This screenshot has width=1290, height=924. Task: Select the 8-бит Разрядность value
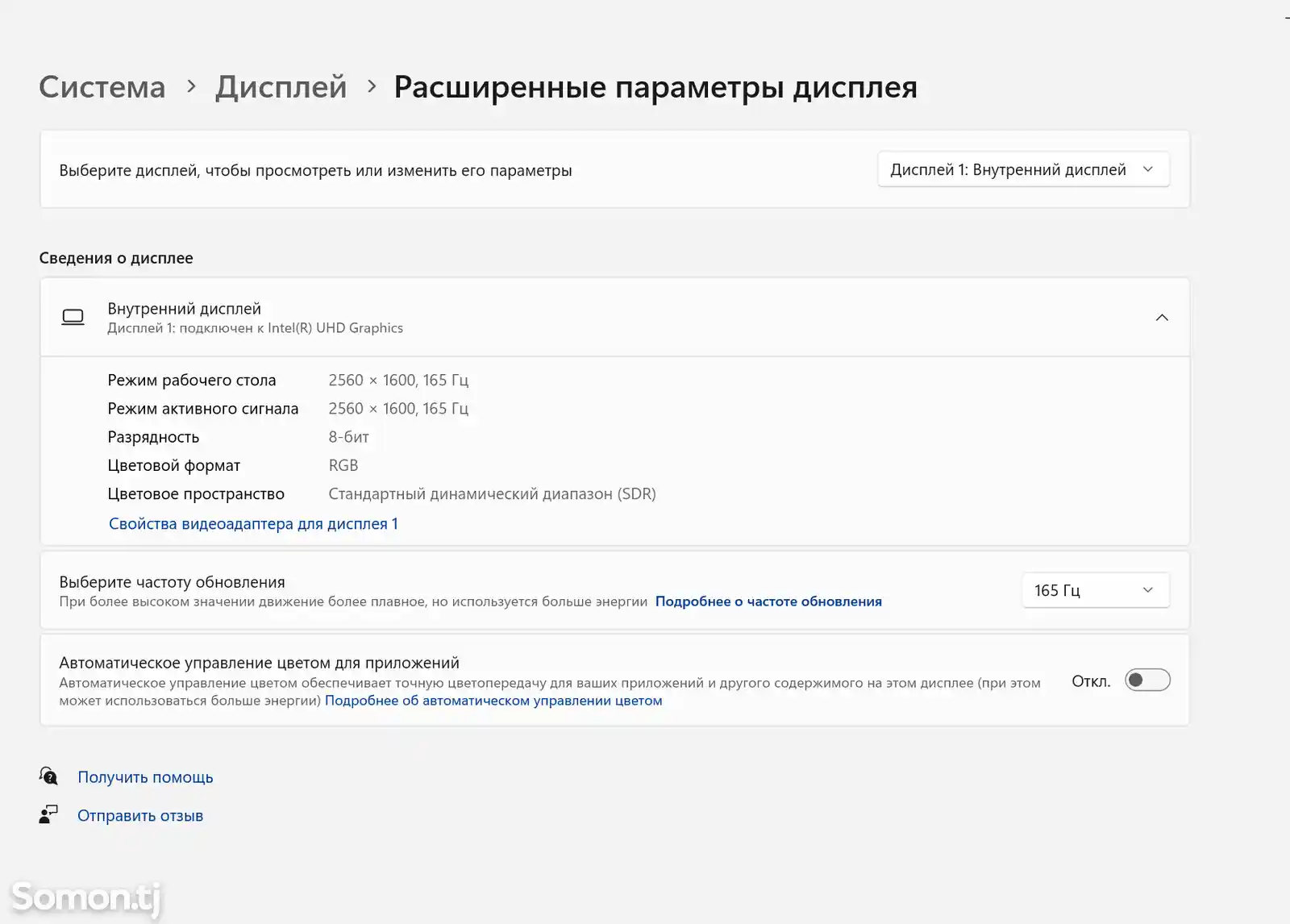[348, 437]
